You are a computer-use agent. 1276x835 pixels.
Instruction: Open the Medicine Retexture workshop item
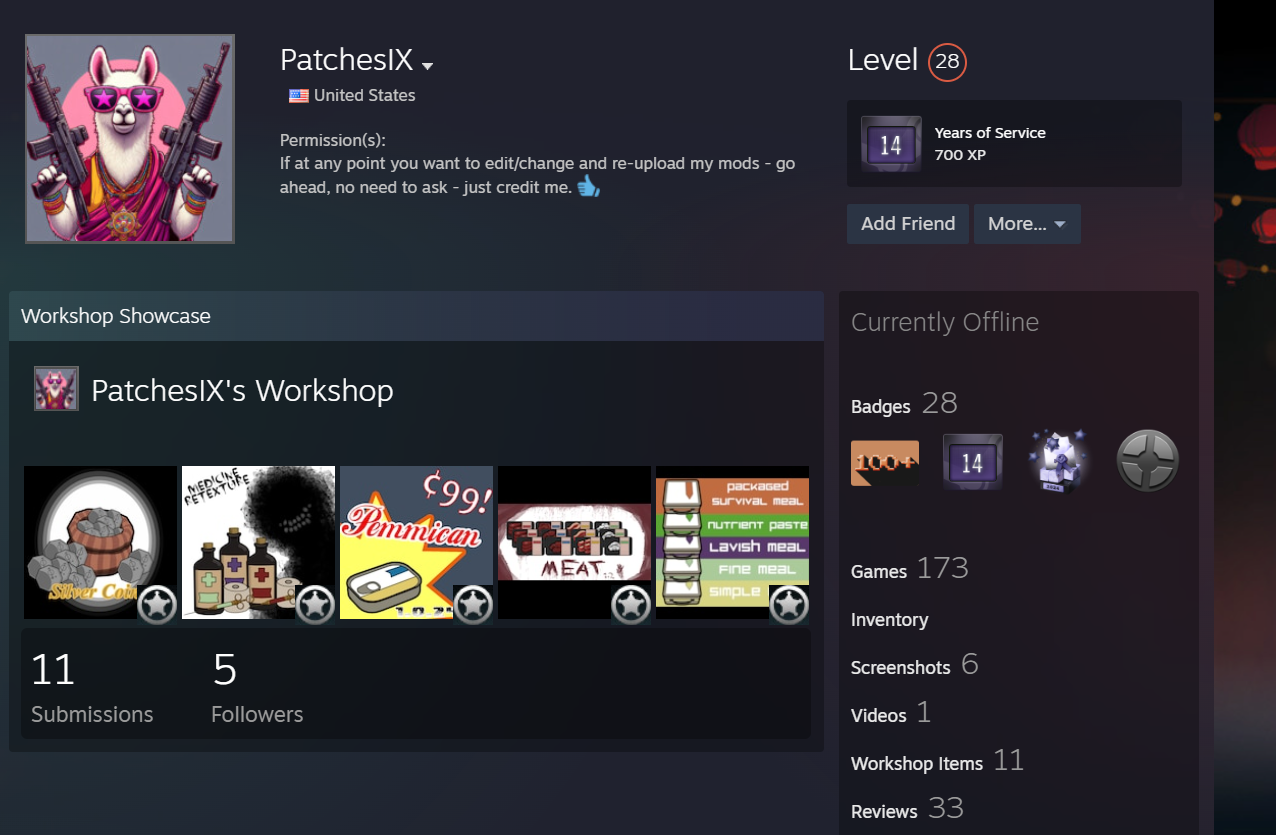(258, 543)
